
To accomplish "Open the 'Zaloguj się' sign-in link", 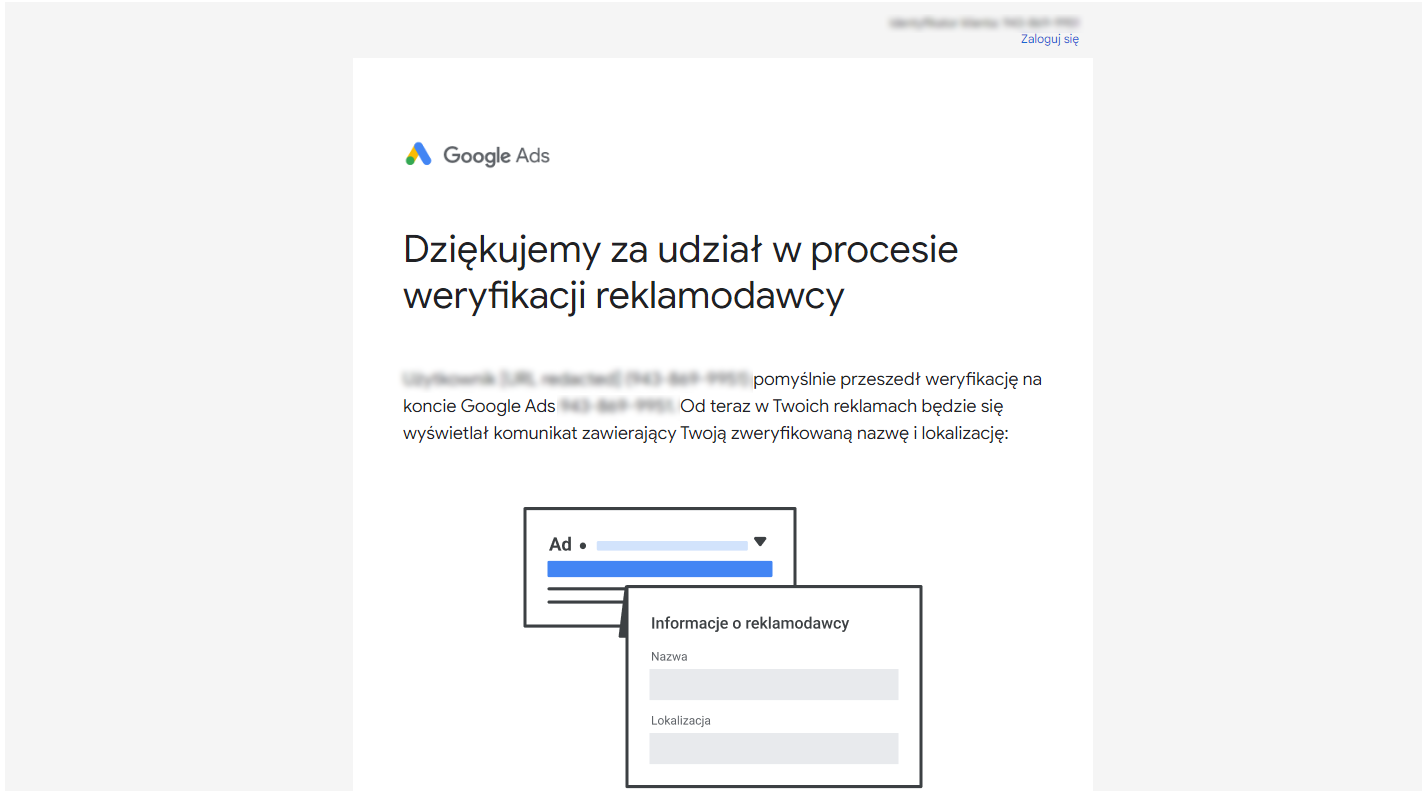I will tap(1049, 39).
